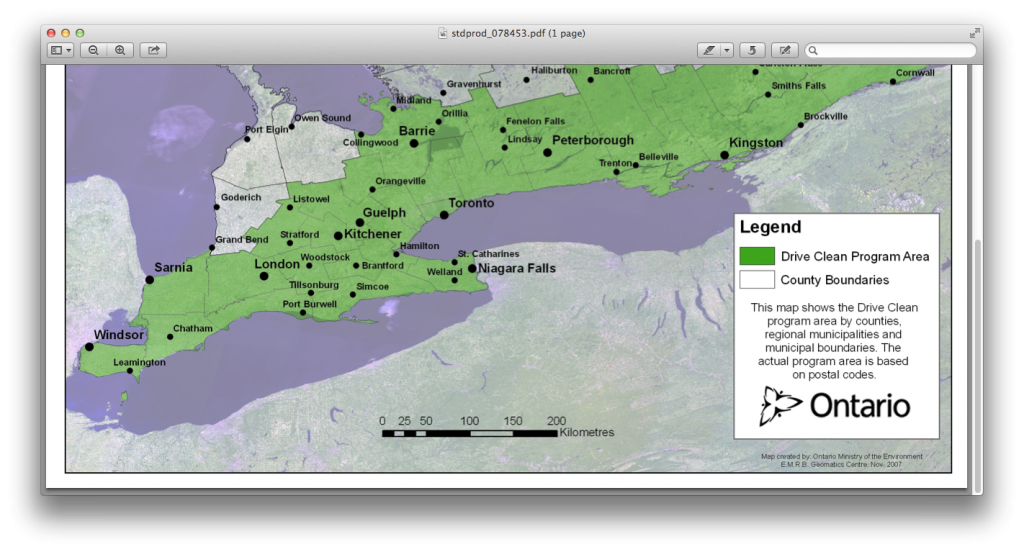Screen dimensions: 1024x552
Task: Click the PDF document icon in title bar
Action: click(443, 33)
